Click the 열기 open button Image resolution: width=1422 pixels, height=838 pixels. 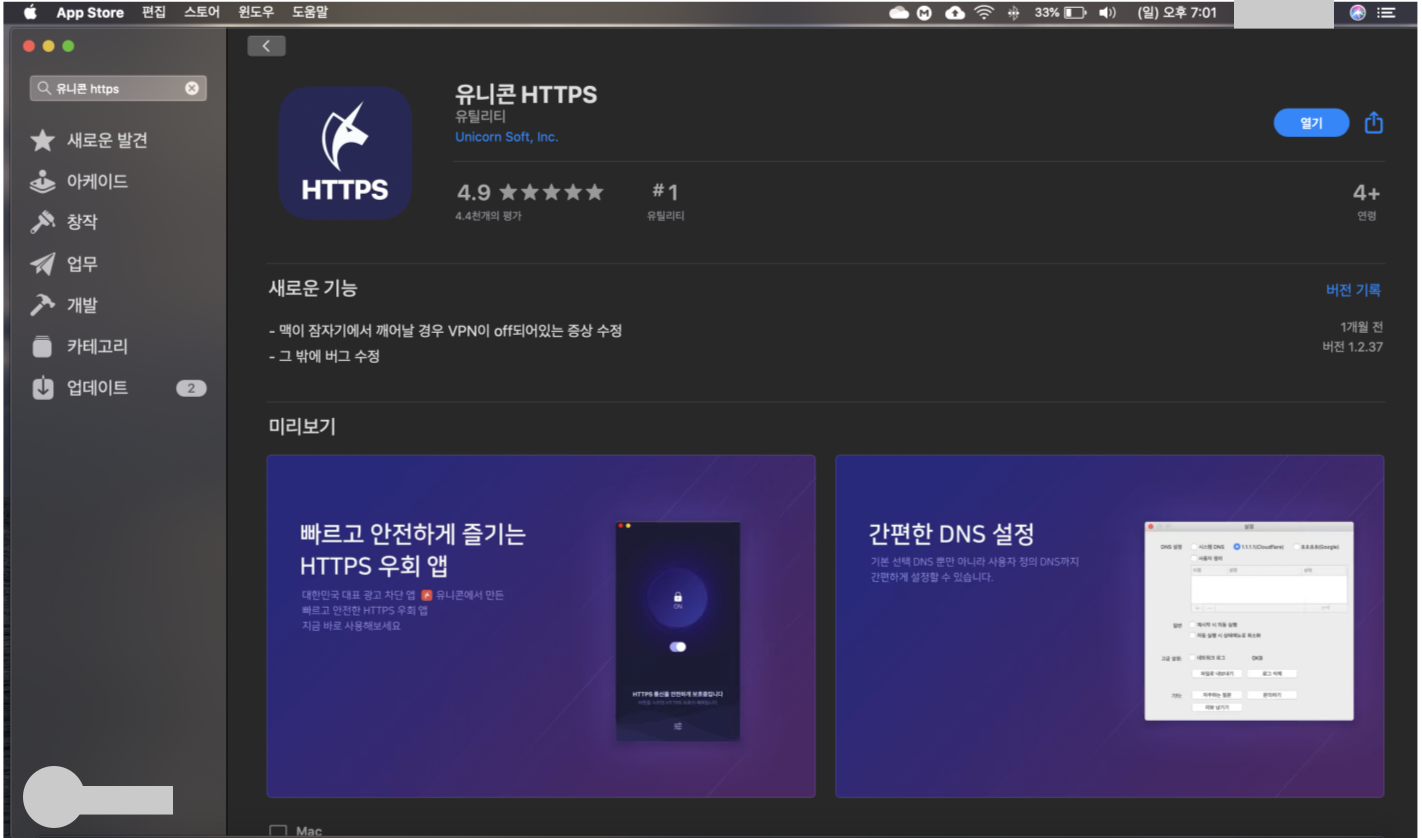pos(1311,123)
